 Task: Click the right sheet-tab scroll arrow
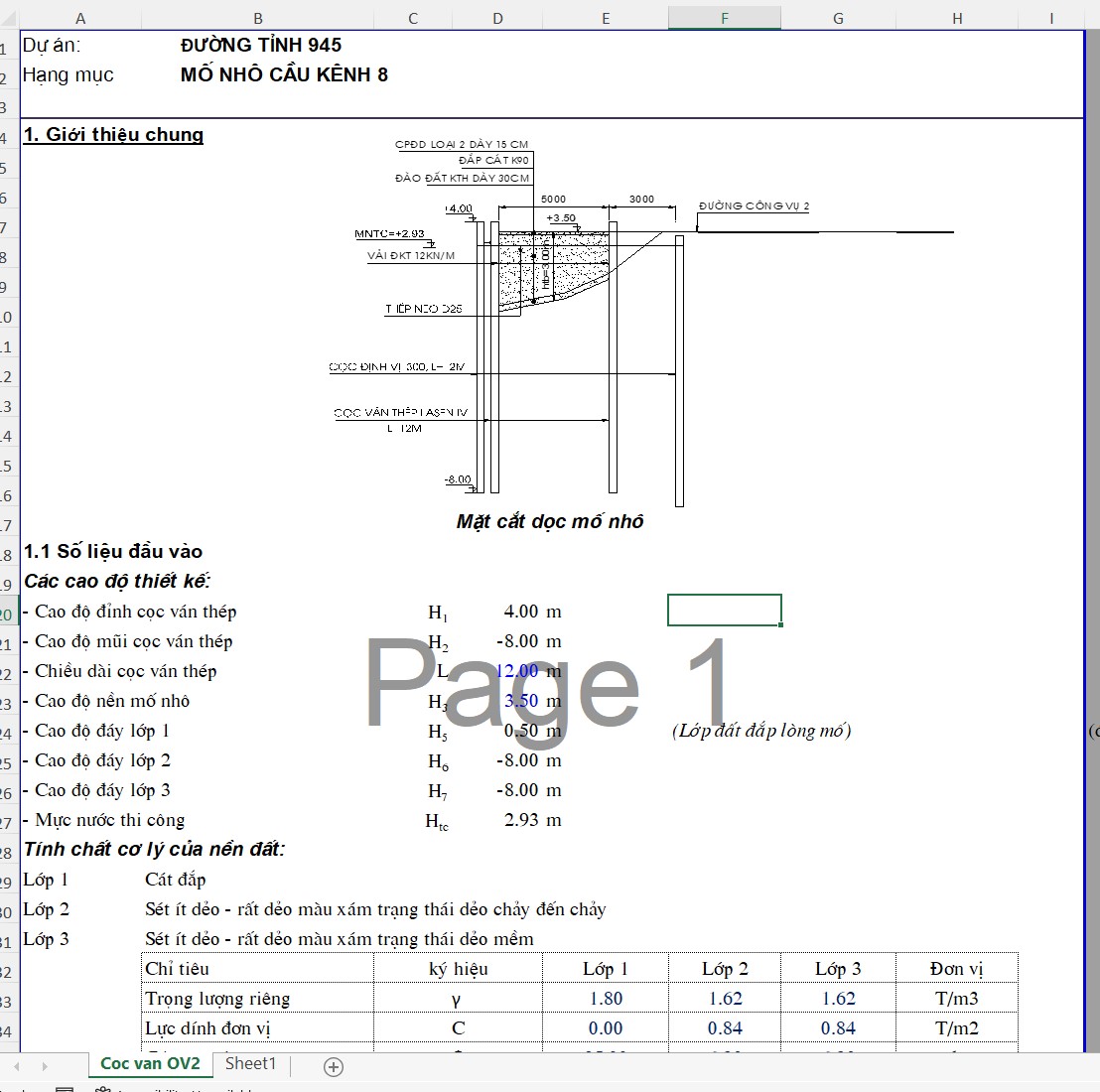[x=44, y=1066]
